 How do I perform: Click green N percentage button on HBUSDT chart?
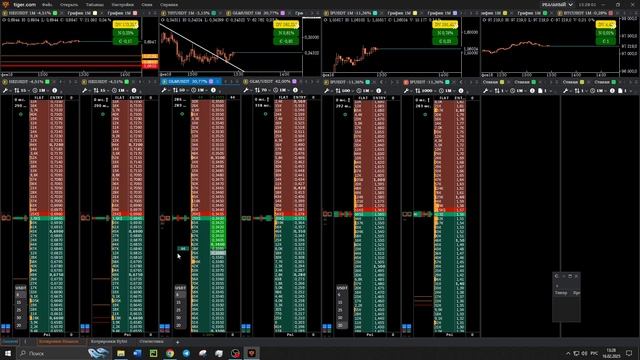point(126,33)
